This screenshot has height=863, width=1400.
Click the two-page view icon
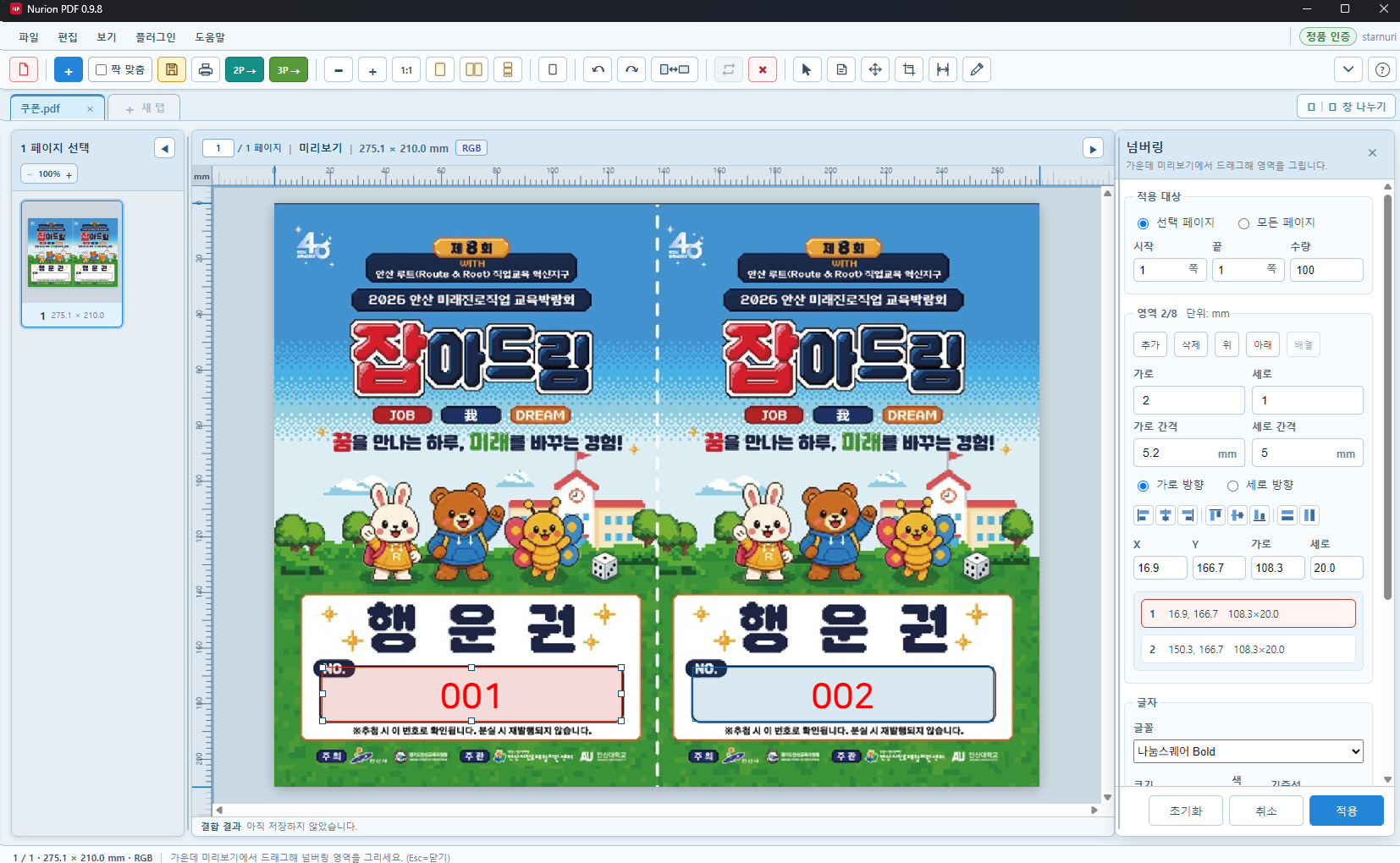pos(474,69)
